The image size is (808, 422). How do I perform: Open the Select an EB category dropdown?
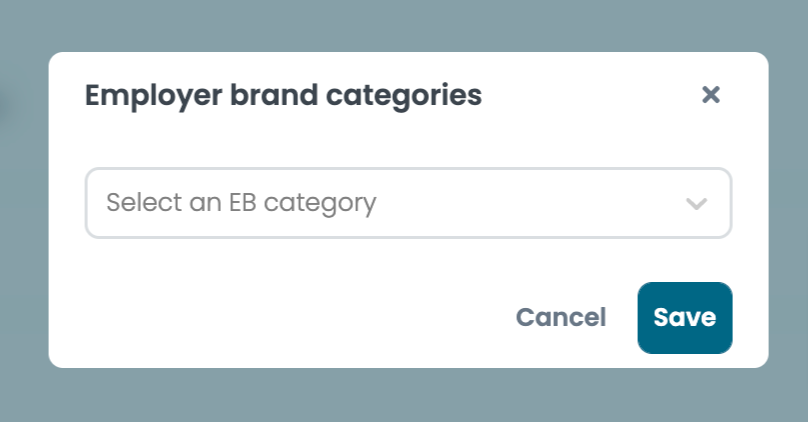pyautogui.click(x=408, y=203)
